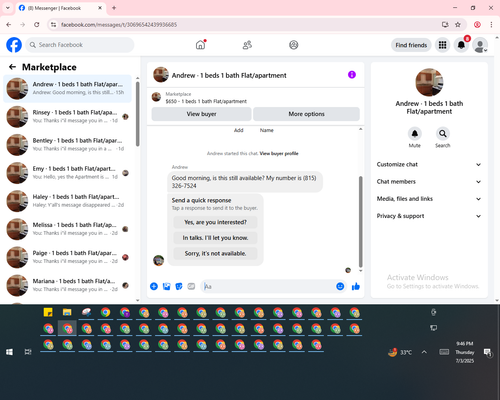Open the Chrome tab search dropdown
500x400 pixels.
point(8,8)
